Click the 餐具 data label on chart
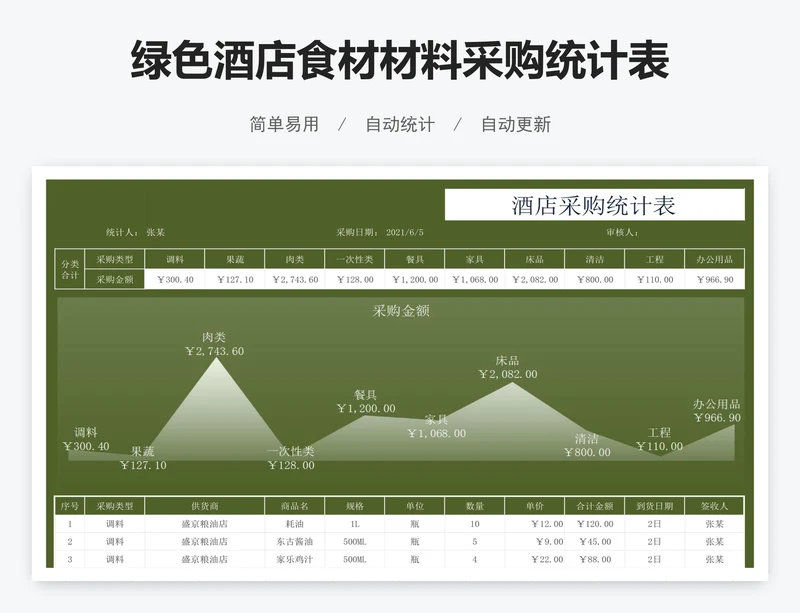 point(366,401)
